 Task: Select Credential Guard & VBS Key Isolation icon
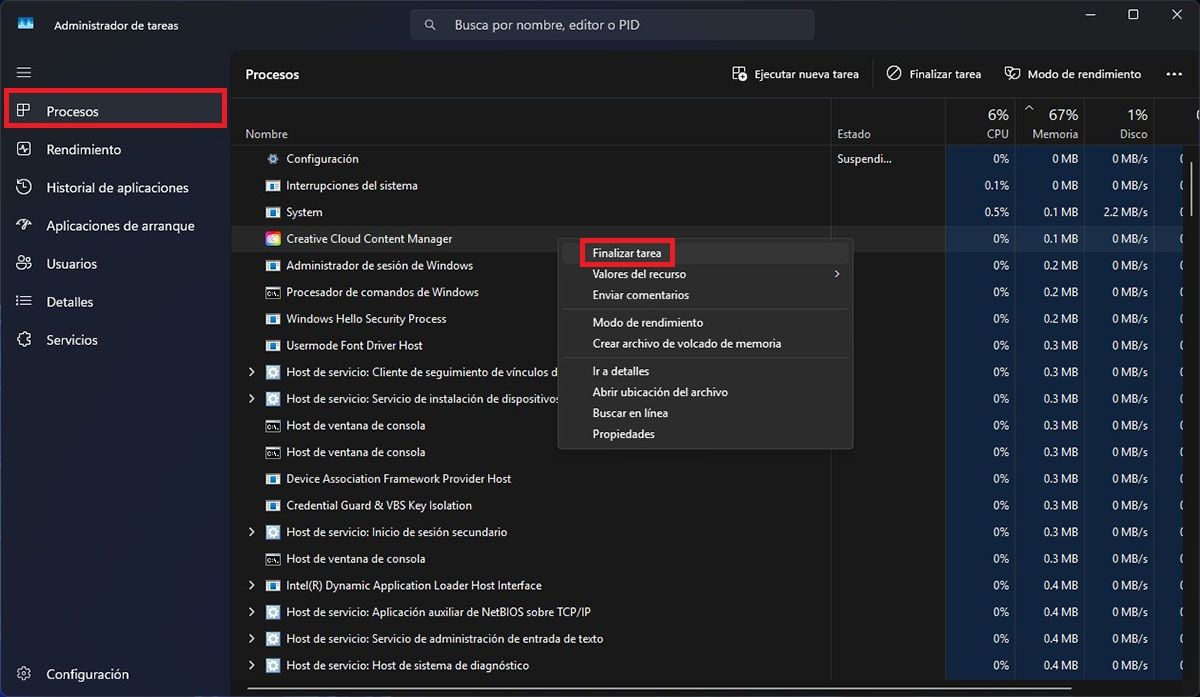click(273, 505)
